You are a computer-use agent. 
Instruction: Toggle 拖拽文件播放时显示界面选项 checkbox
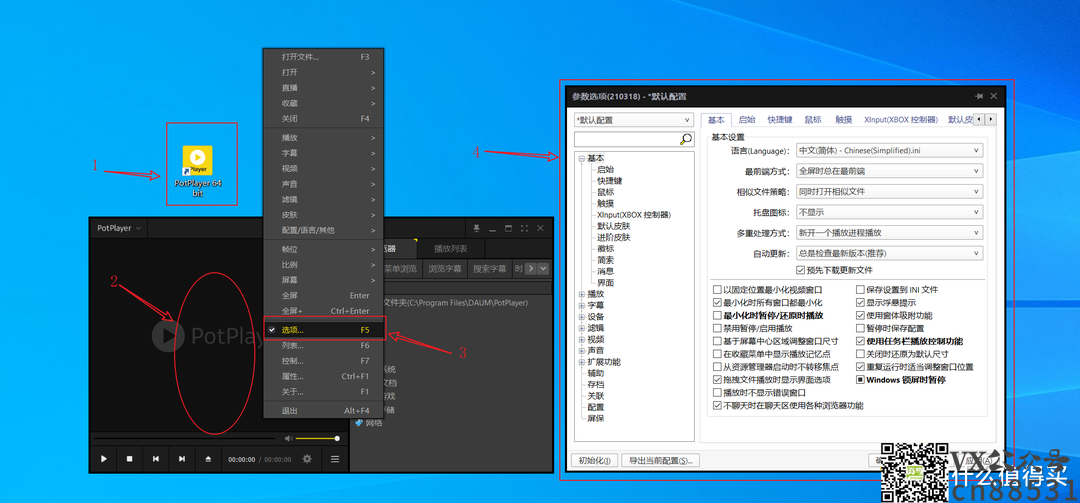[717, 380]
